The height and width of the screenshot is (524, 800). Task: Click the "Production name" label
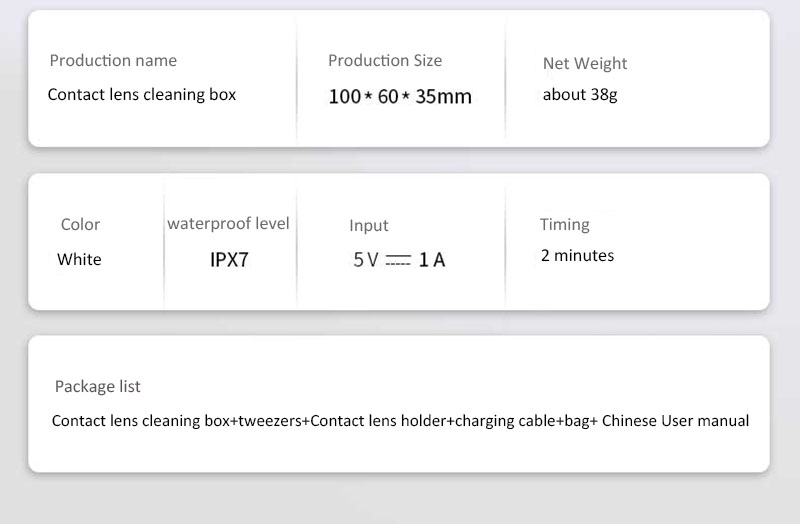coord(113,61)
